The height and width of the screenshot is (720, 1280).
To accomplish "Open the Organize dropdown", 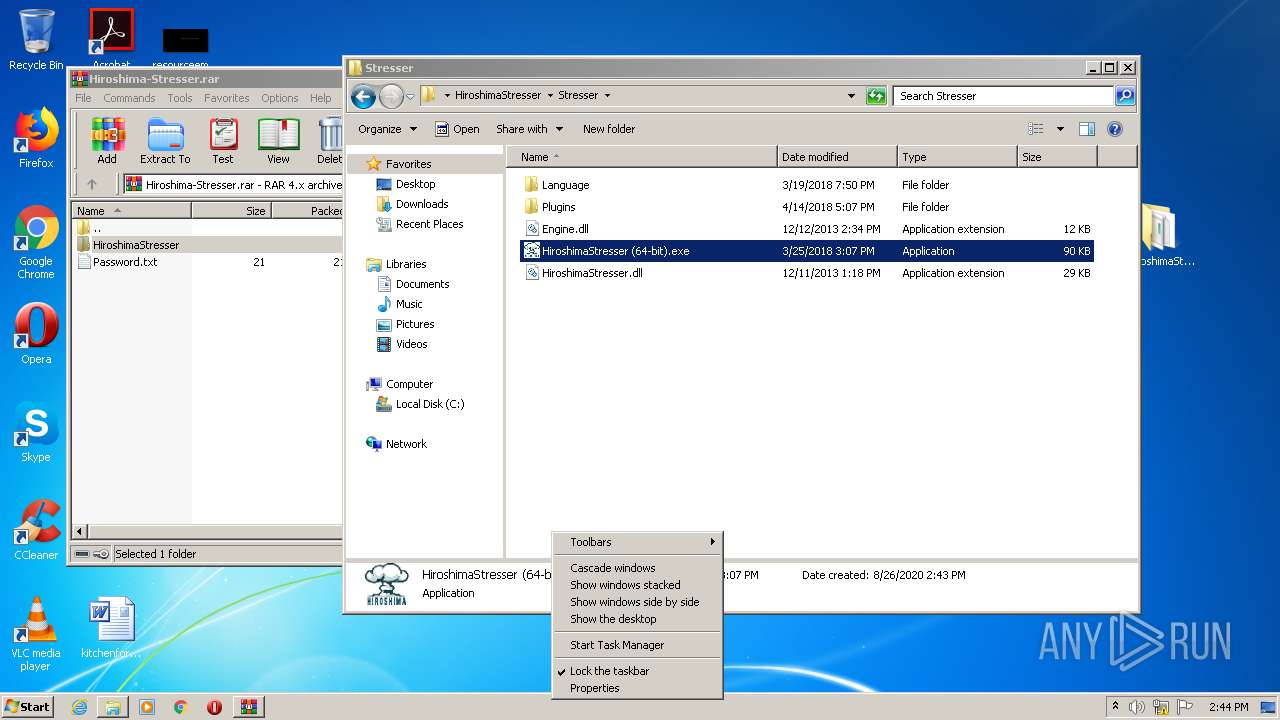I will (386, 129).
